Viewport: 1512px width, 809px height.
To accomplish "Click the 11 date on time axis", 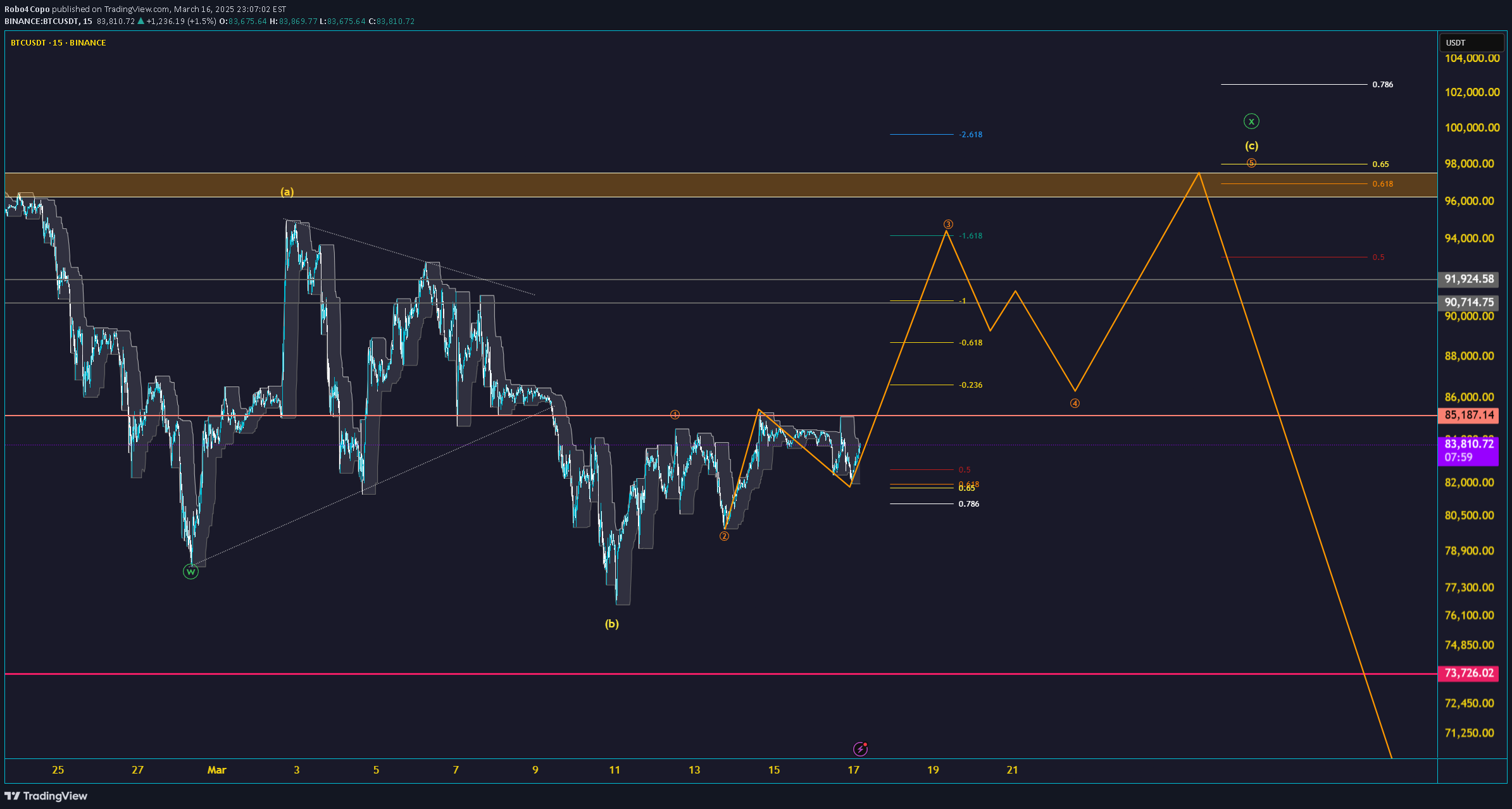I will click(615, 770).
